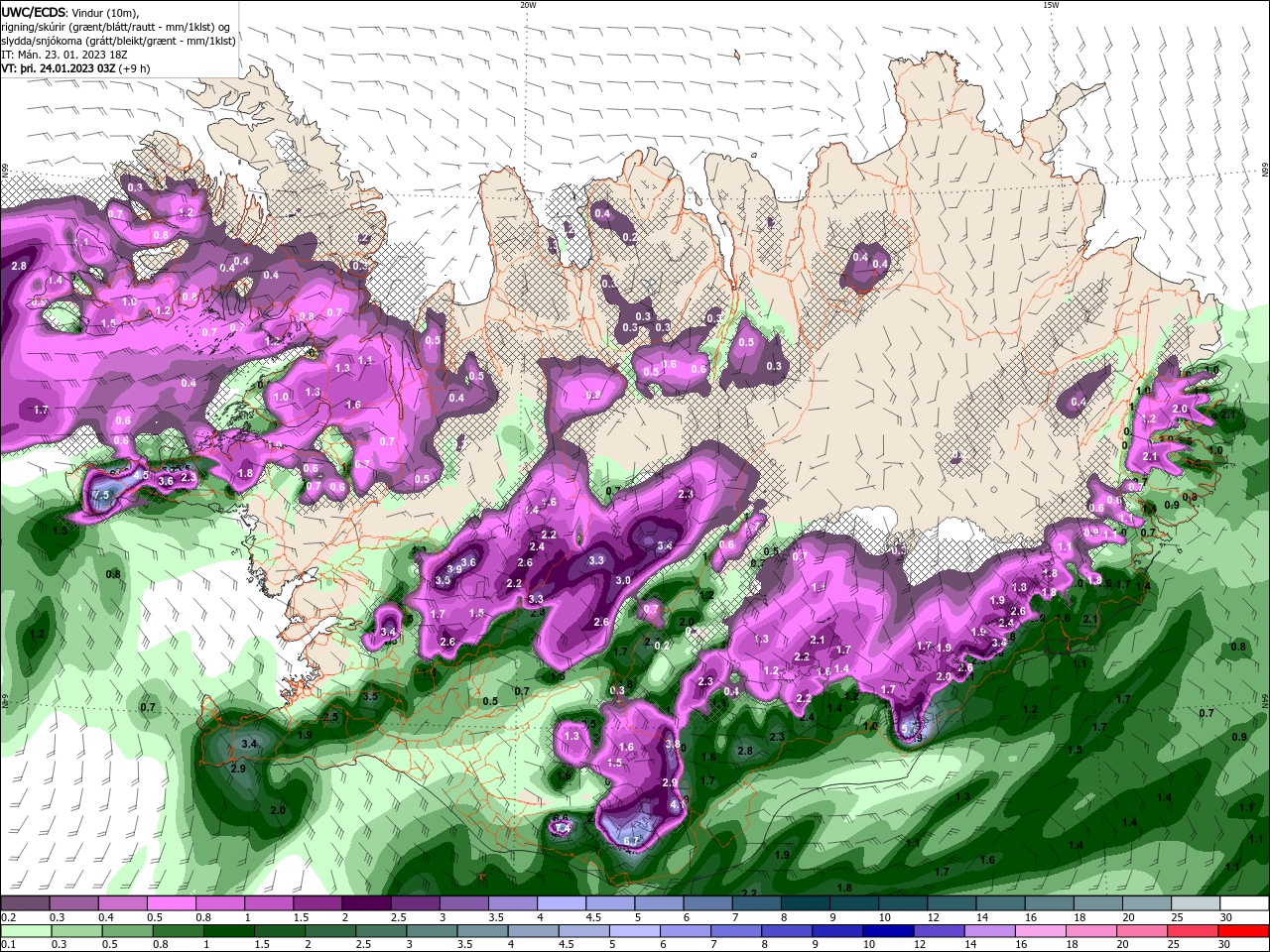This screenshot has width=1270, height=952.
Task: Select the crimson 25 rain legend swatch
Action: 1195,931
